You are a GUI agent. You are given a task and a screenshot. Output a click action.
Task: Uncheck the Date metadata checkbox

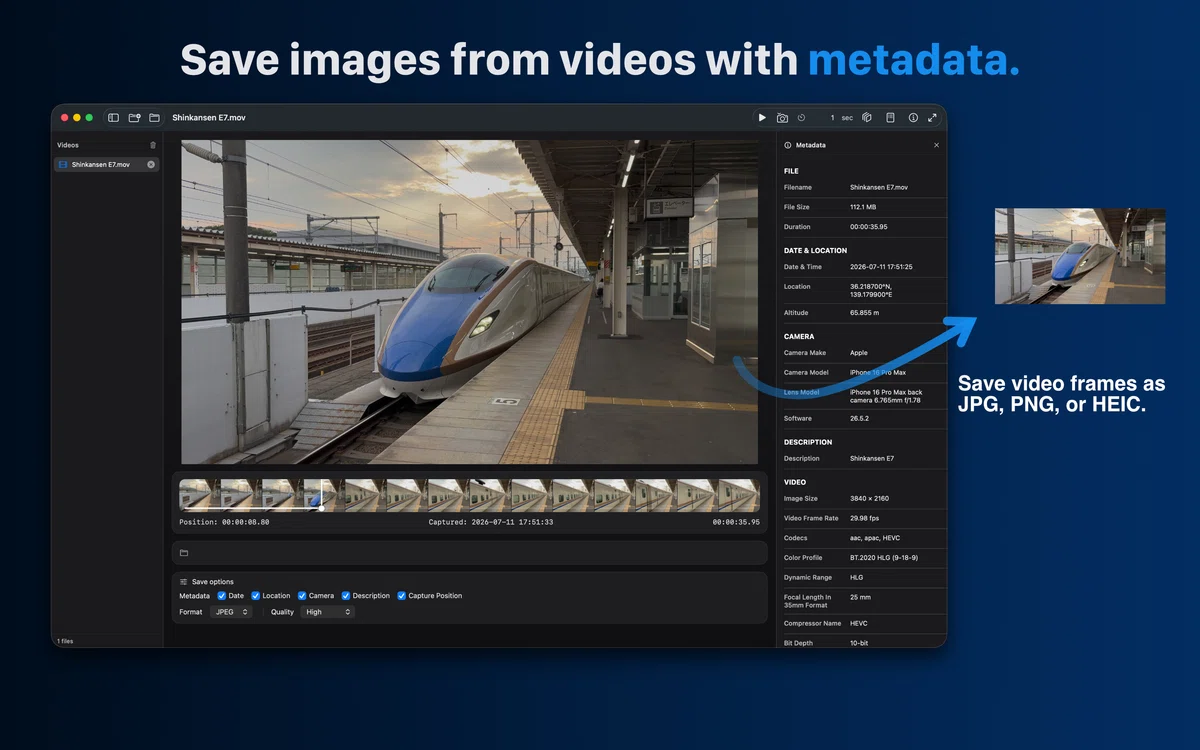pyautogui.click(x=222, y=596)
